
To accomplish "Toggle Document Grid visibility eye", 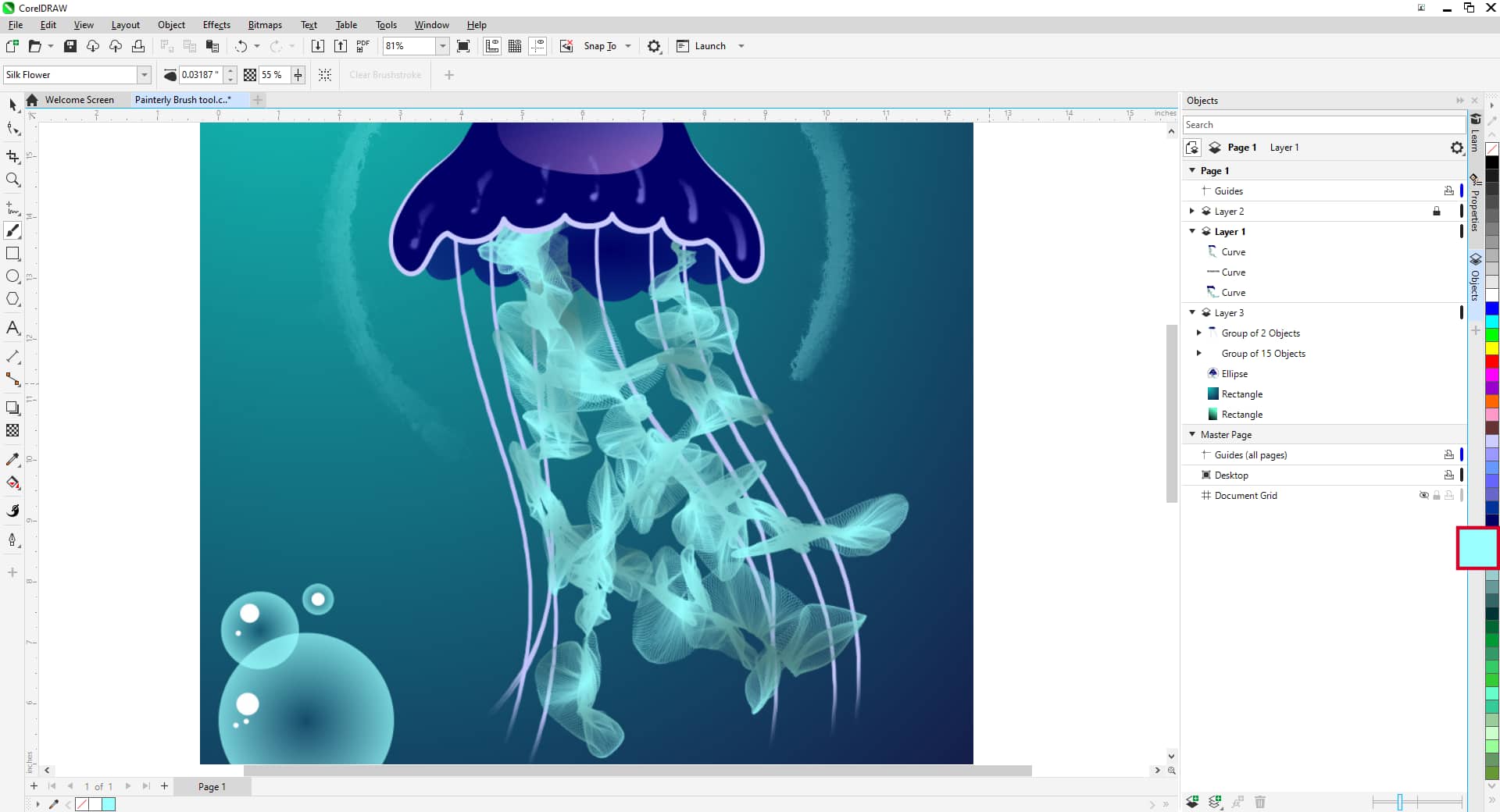I will [1423, 496].
